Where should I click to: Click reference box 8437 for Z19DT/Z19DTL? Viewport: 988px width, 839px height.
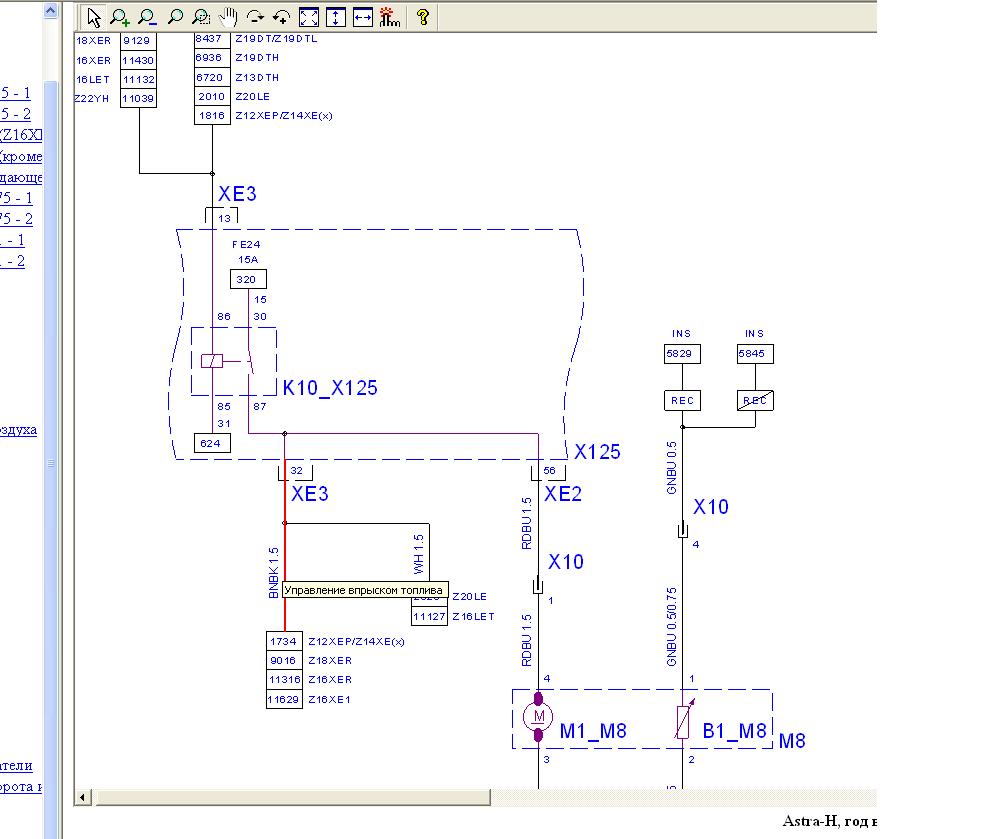[212, 39]
